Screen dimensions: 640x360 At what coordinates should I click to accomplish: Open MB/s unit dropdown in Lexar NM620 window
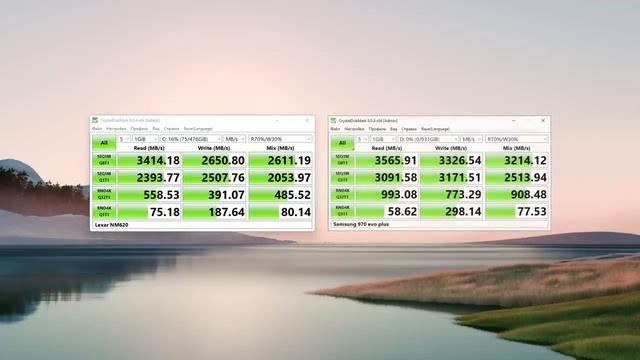(235, 139)
